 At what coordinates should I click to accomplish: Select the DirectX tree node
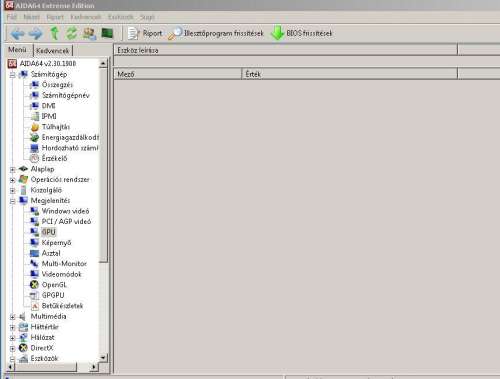[42, 348]
